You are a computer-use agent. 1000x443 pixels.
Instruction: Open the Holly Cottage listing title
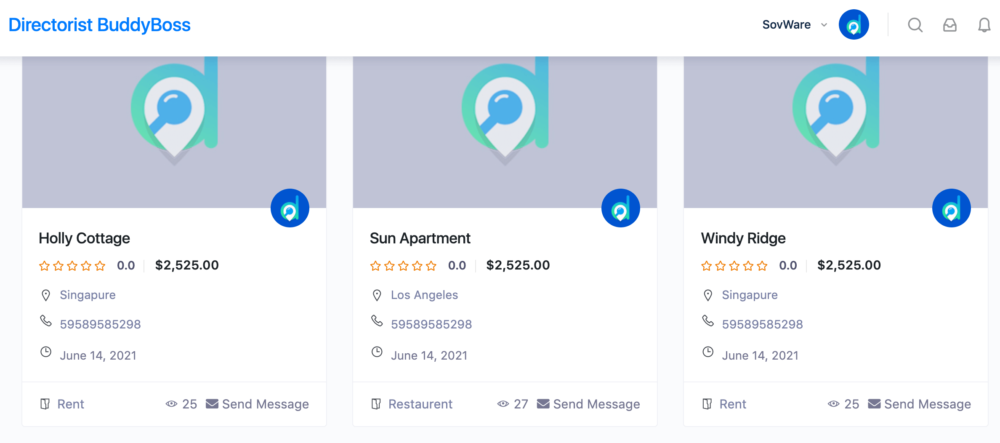(x=84, y=238)
